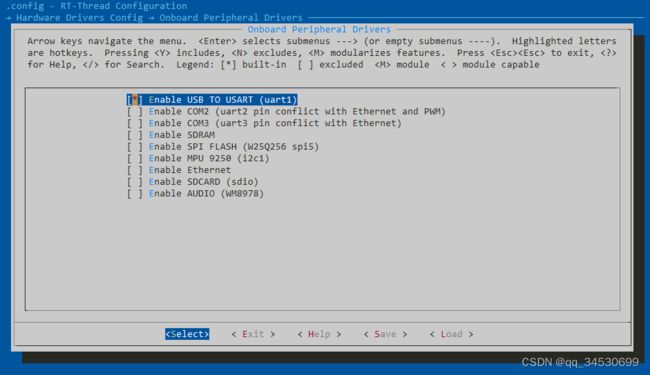This screenshot has height=375, width=650.
Task: Check the Enable Ethernet box
Action: click(135, 170)
